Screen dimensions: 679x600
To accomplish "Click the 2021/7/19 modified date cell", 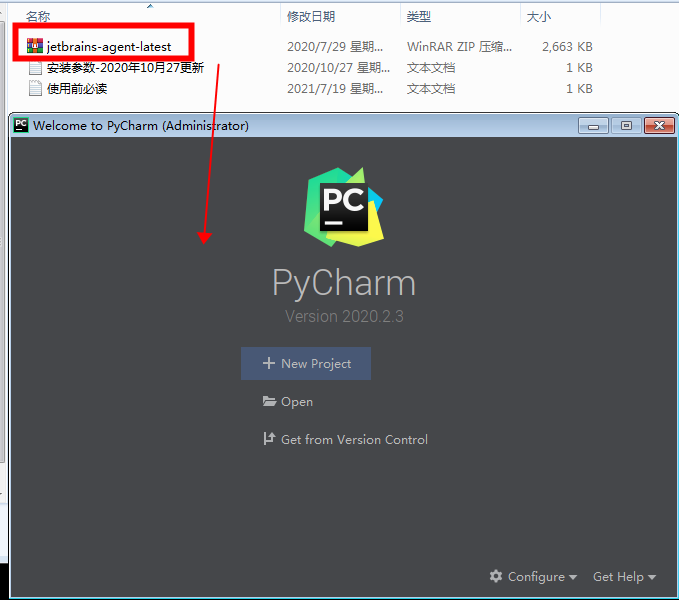I will click(335, 89).
